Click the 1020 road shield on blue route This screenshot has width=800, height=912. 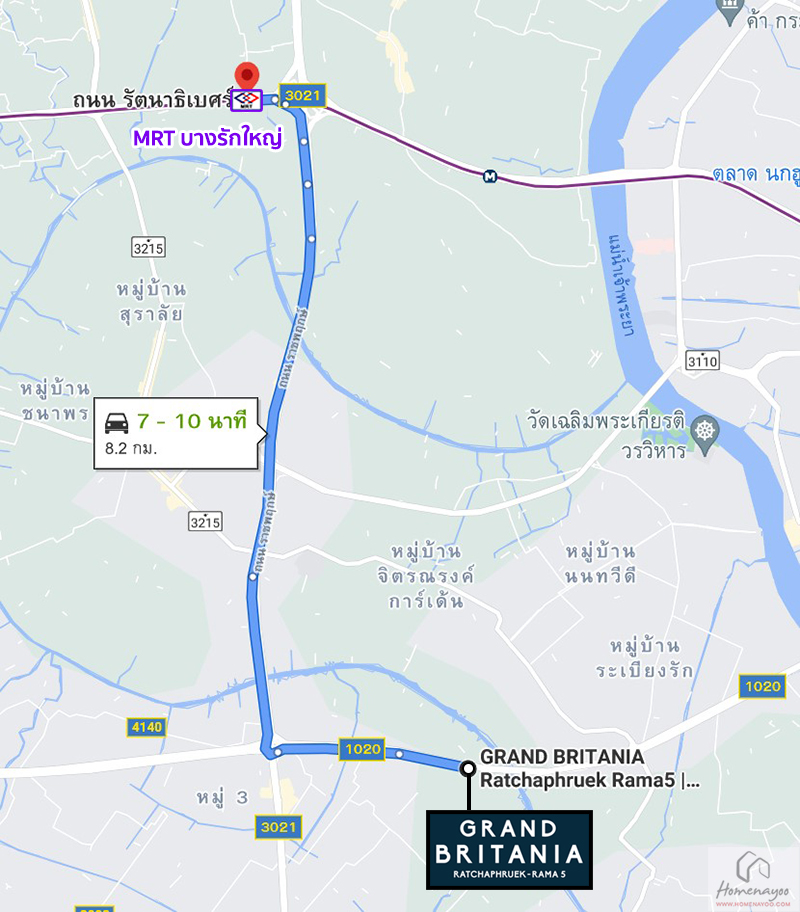click(362, 749)
